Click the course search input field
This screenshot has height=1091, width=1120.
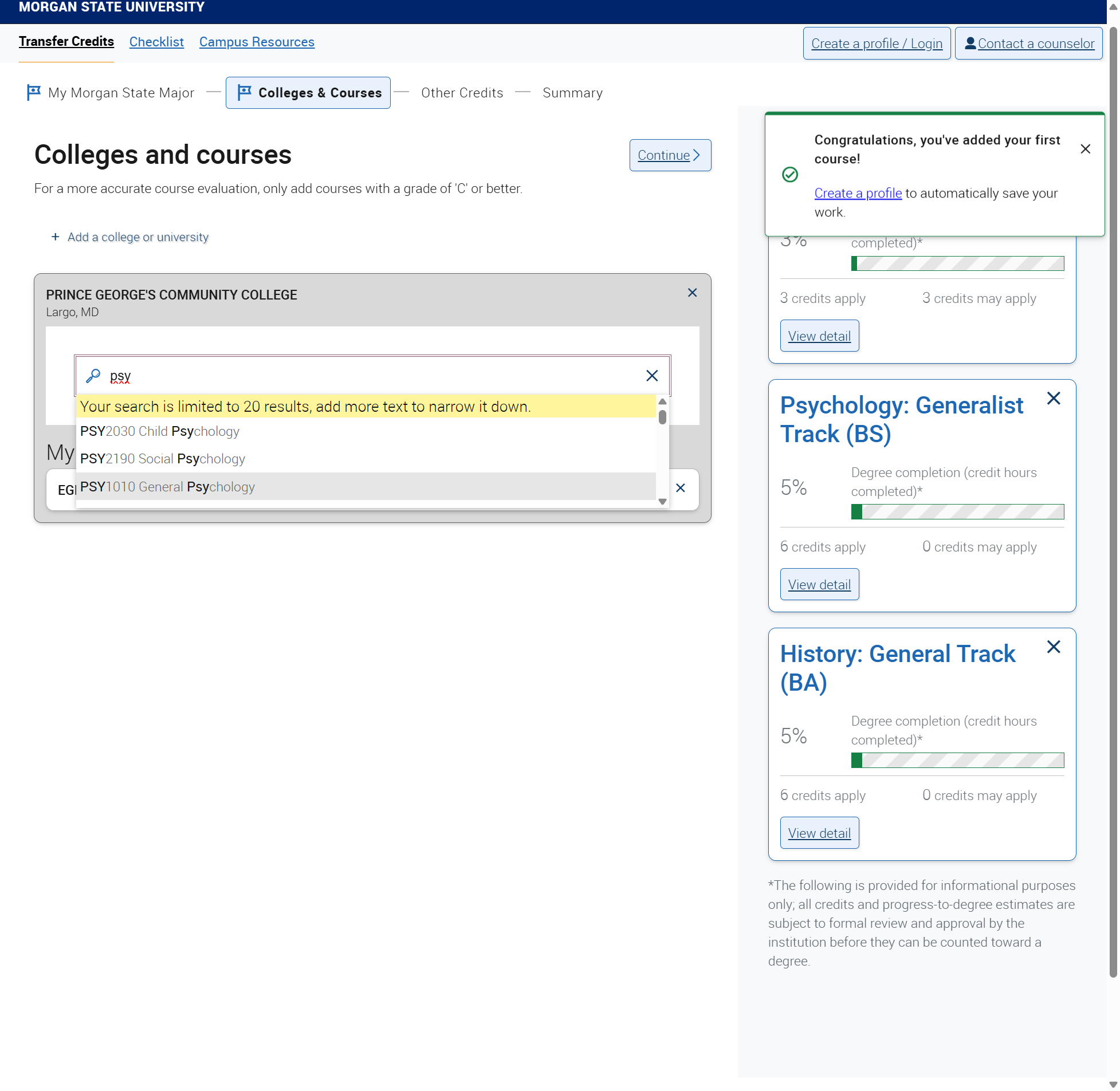point(372,376)
